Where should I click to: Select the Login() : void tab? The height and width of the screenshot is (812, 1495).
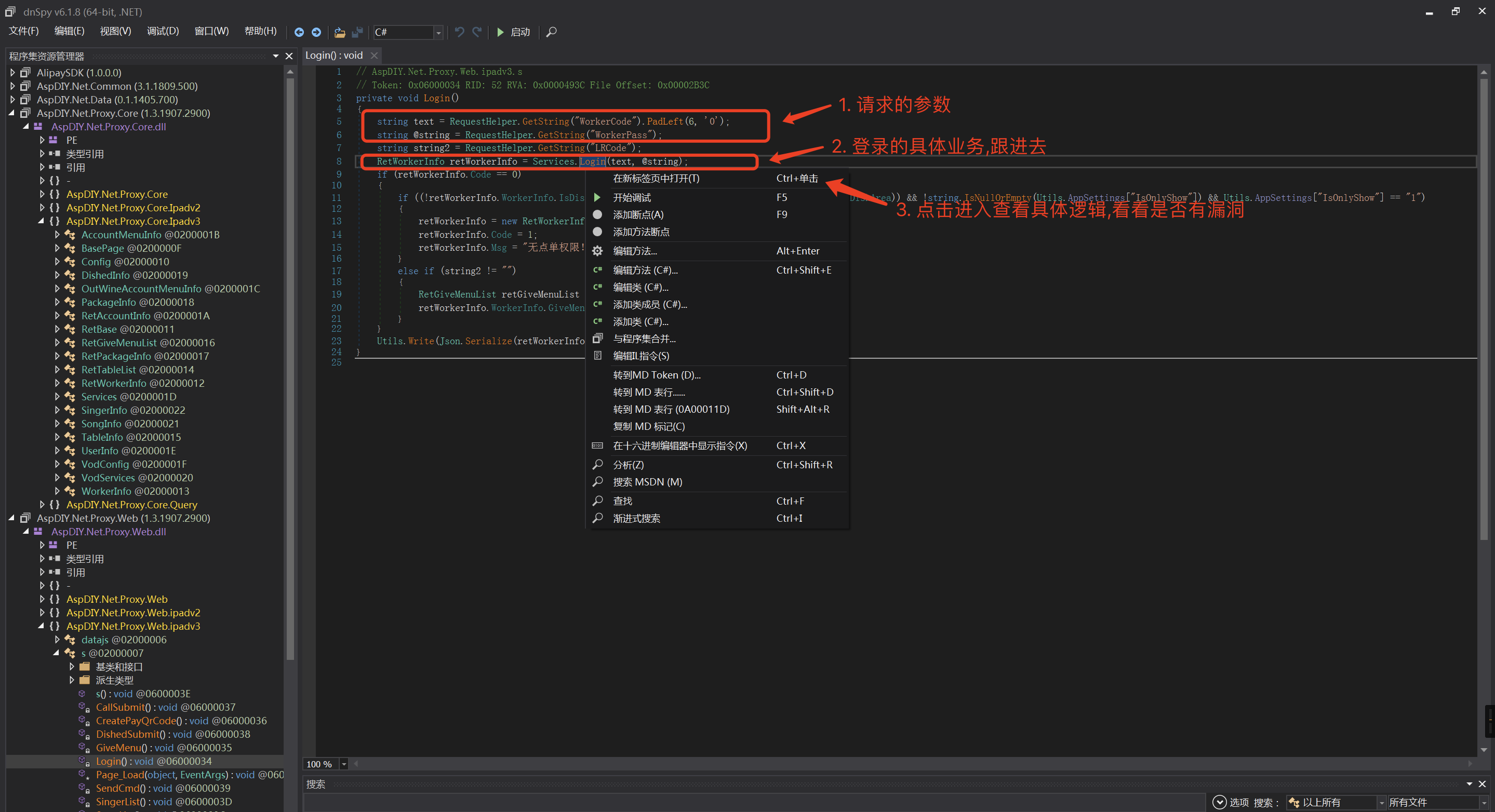click(333, 56)
